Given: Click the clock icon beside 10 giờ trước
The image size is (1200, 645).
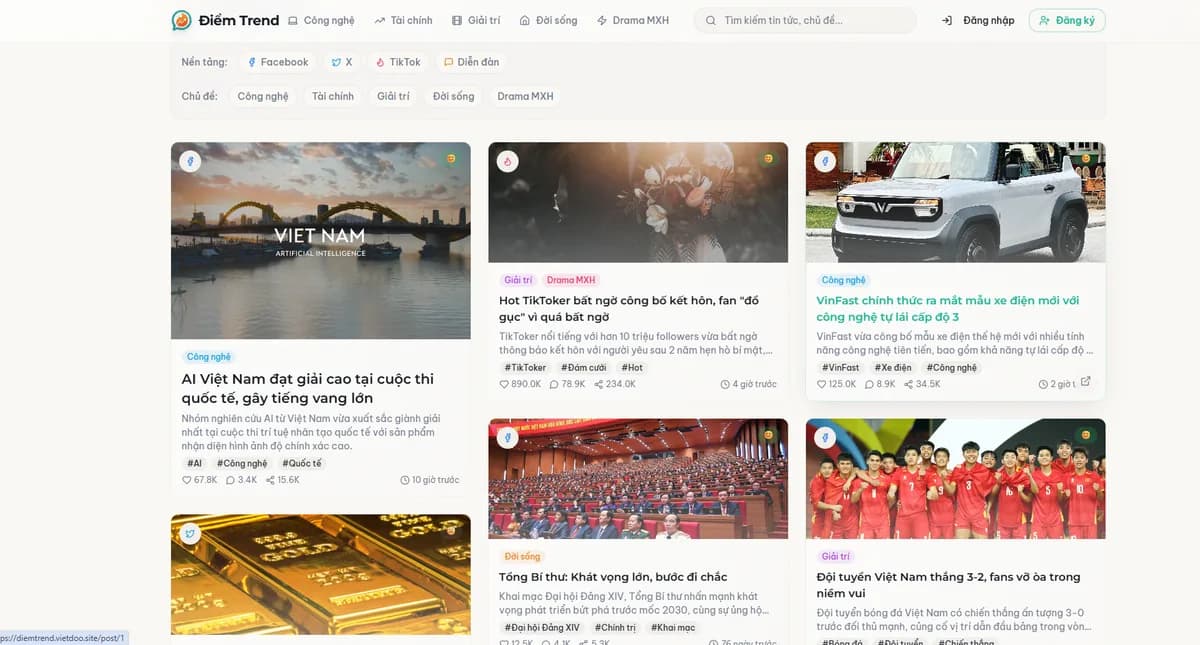Looking at the screenshot, I should 405,480.
